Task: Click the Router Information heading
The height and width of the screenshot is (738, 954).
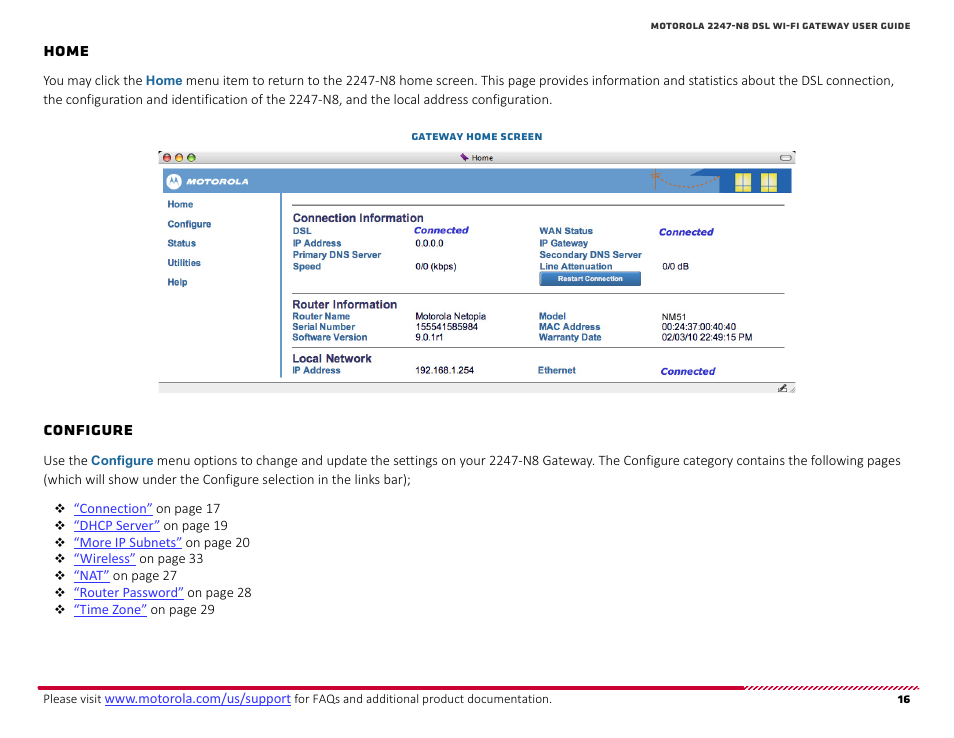Action: 344,304
